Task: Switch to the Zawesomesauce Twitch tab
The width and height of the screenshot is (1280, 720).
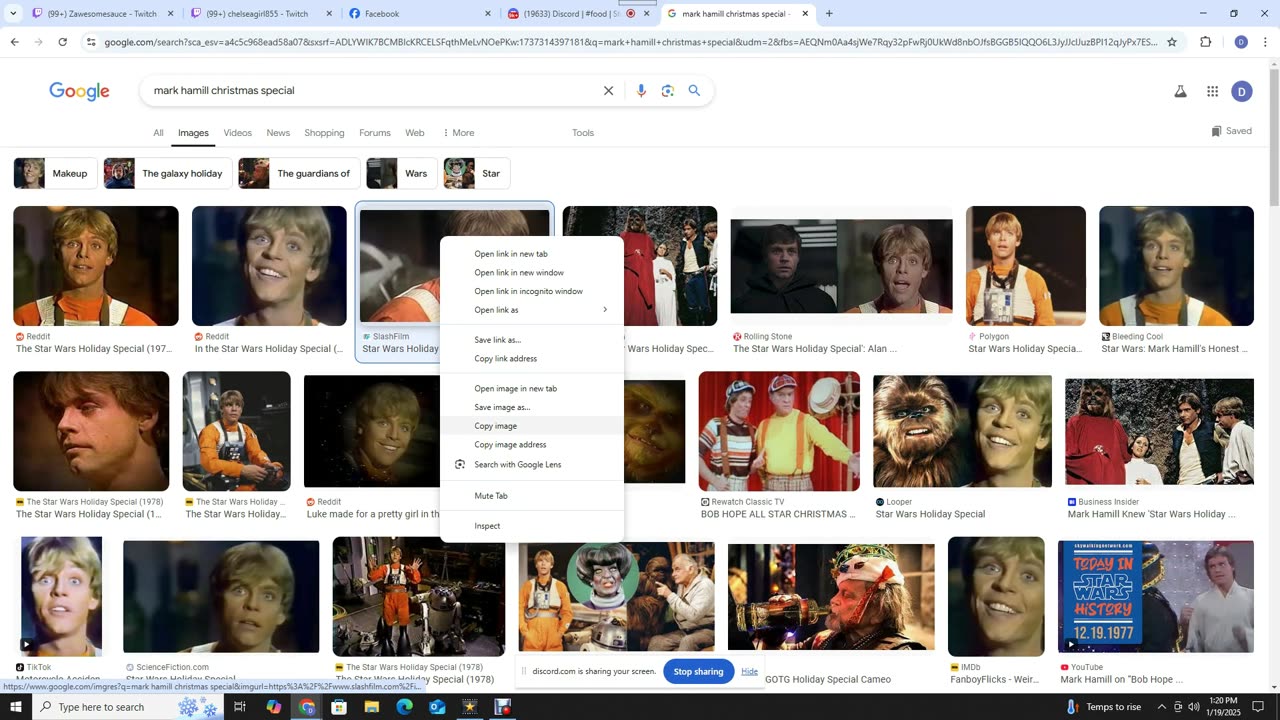Action: (102, 14)
